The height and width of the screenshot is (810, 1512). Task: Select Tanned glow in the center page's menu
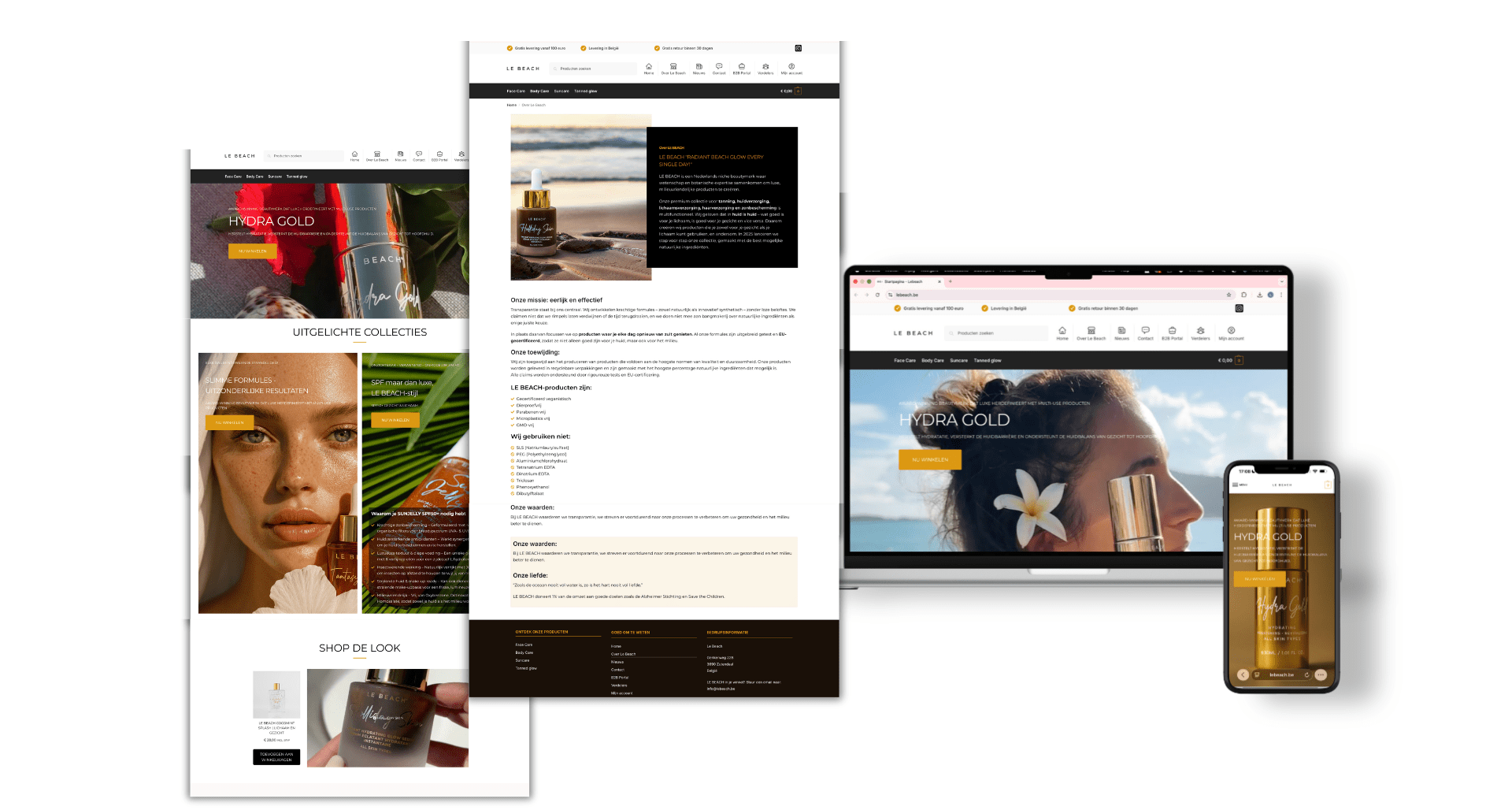585,91
